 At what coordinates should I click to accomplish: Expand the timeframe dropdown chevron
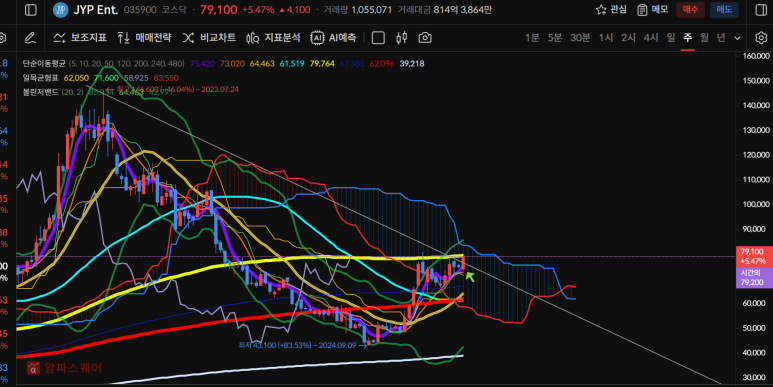pos(738,38)
